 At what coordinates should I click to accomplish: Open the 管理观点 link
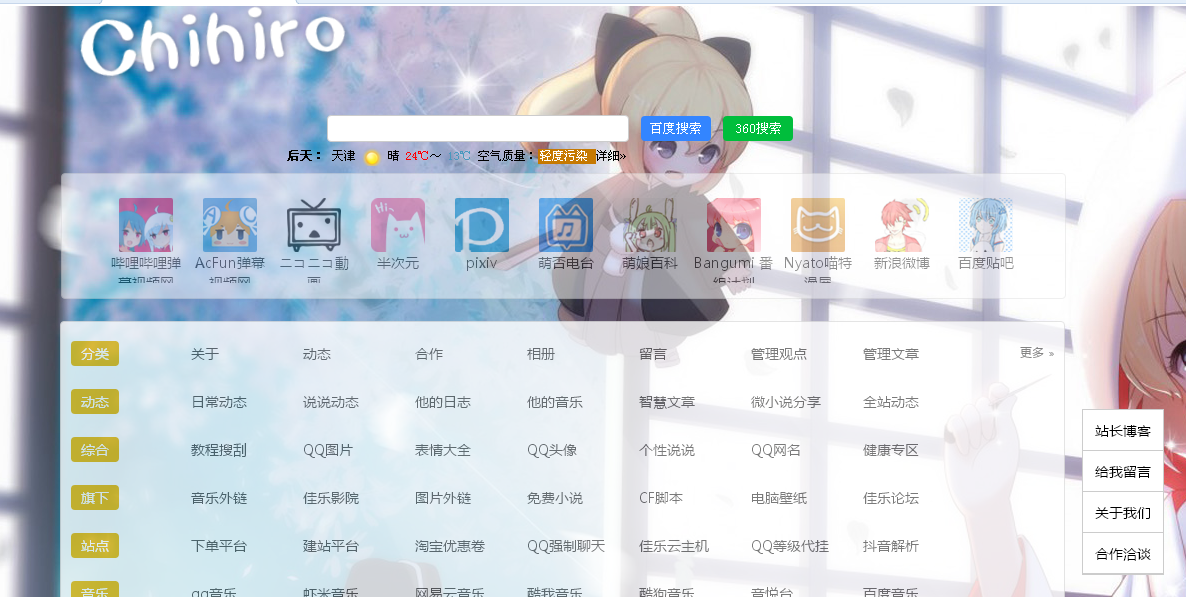(x=778, y=353)
